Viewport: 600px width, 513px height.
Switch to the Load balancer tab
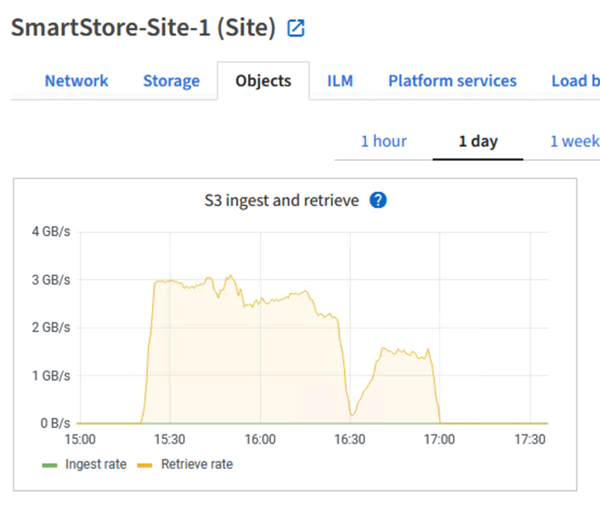tap(574, 81)
